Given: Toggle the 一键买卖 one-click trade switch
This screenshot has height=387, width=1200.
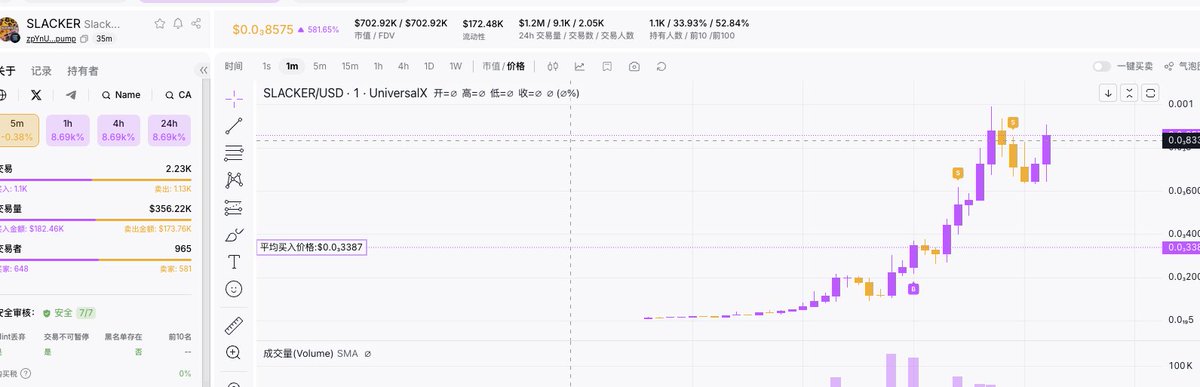Looking at the screenshot, I should click(1101, 66).
